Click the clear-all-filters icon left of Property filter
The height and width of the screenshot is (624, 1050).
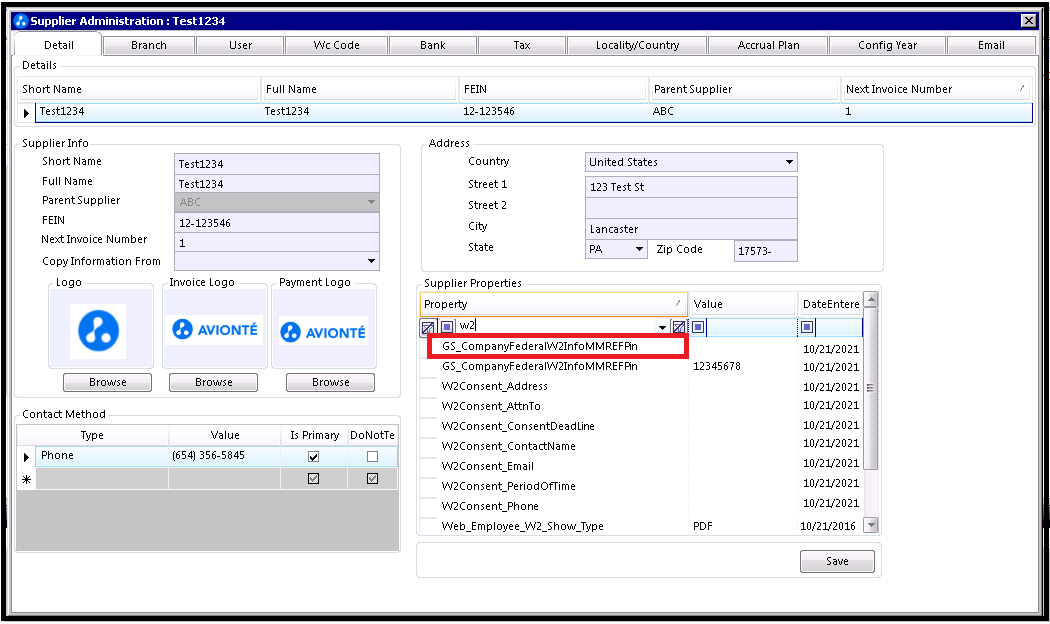coord(428,327)
